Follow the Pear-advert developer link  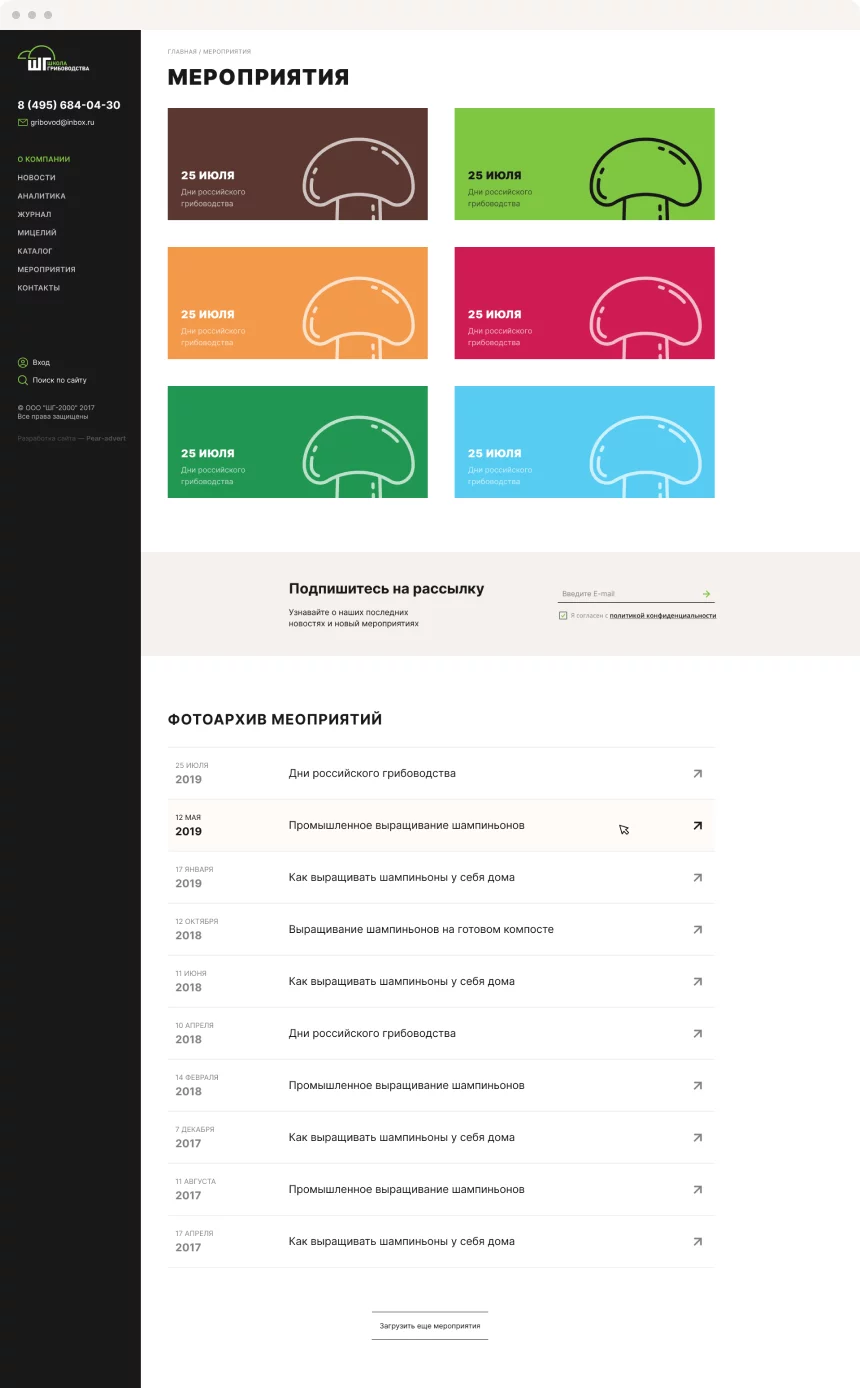click(106, 438)
